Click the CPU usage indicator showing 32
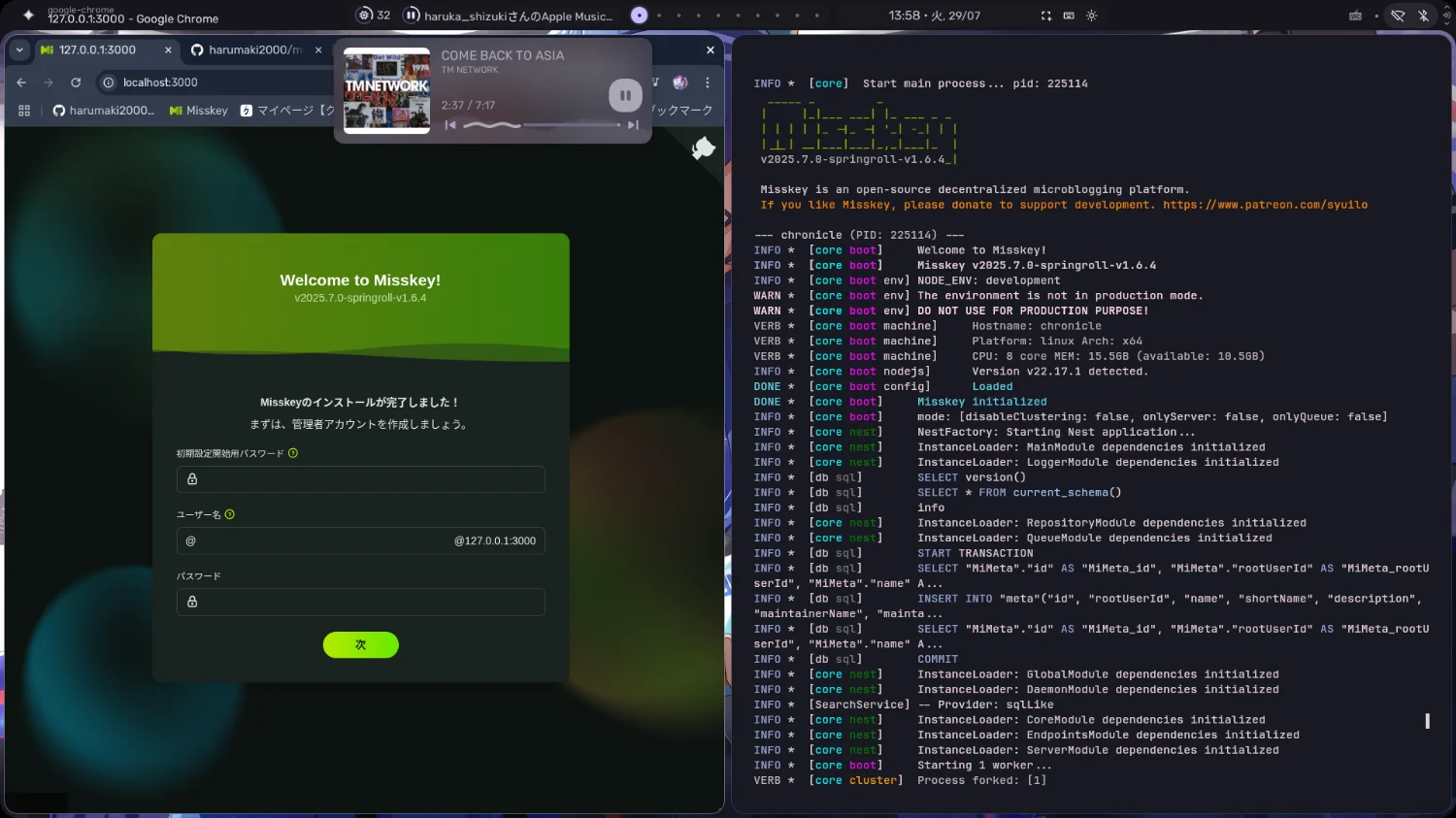 click(x=374, y=15)
